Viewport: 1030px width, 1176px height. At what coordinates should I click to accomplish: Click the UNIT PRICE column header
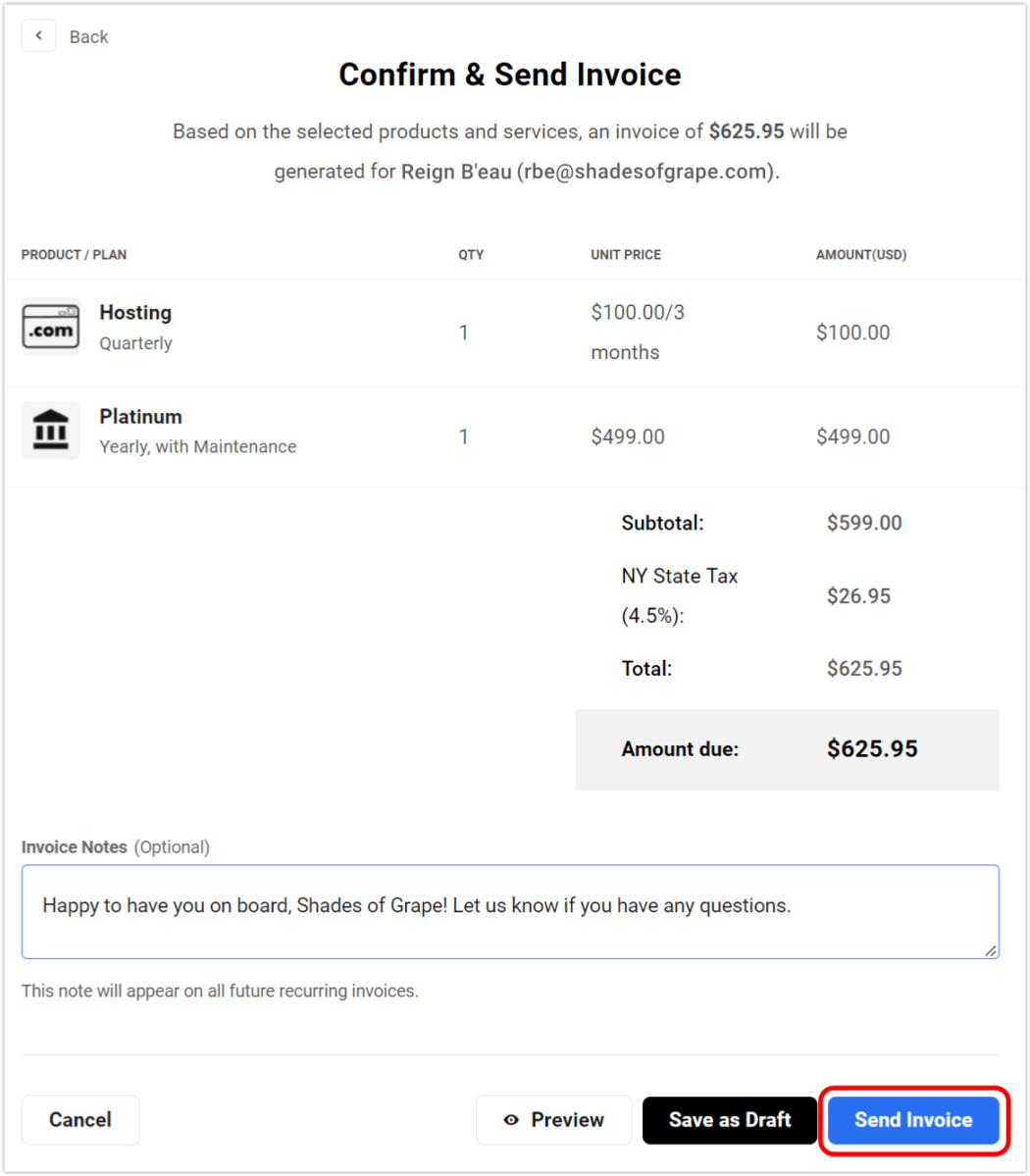tap(625, 254)
